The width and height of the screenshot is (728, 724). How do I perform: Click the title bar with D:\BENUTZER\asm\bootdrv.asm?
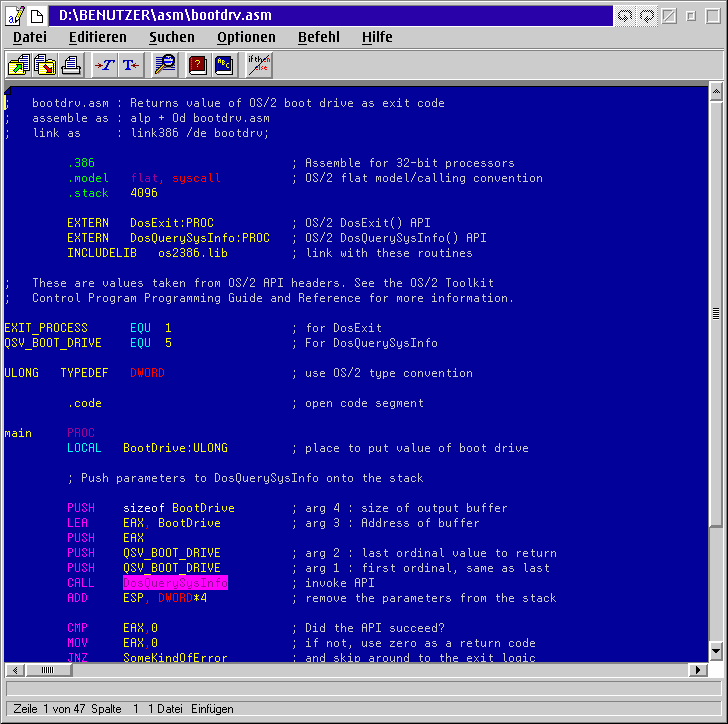331,16
